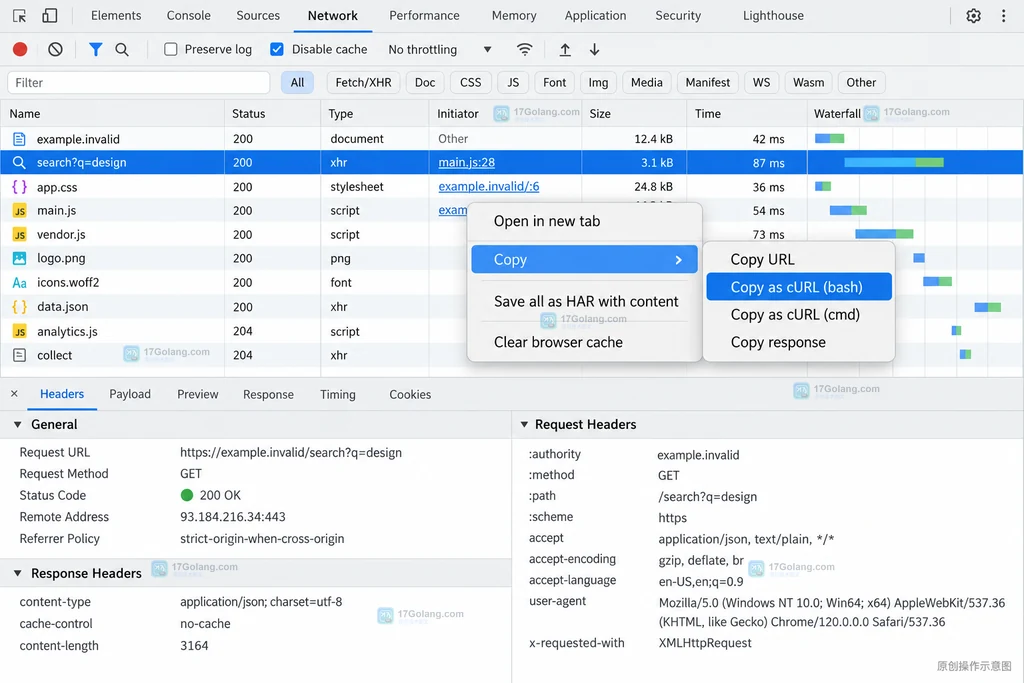1024x683 pixels.
Task: Collapse the General section
Action: pos(18,424)
